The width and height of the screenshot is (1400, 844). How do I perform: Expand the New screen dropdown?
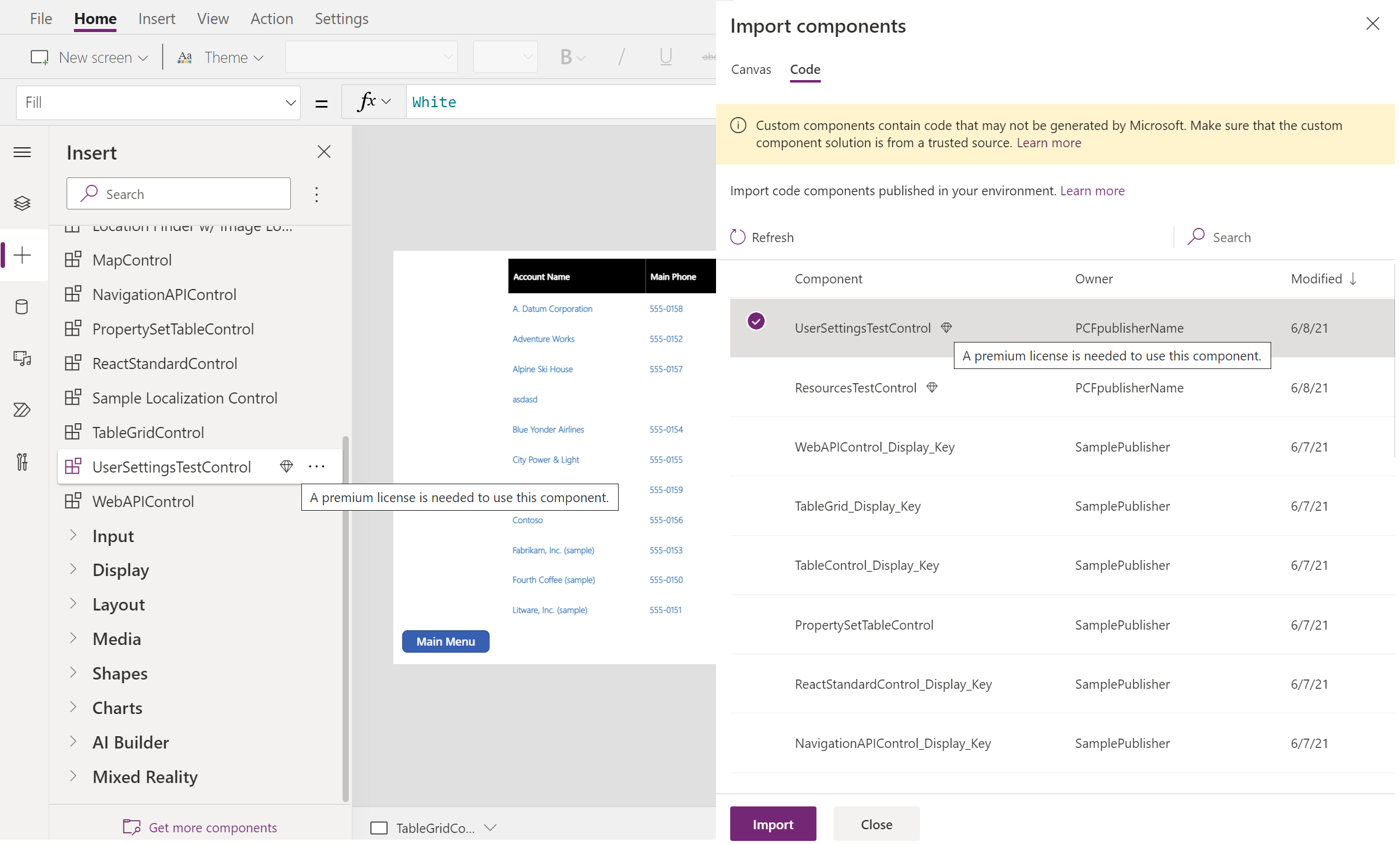(143, 58)
